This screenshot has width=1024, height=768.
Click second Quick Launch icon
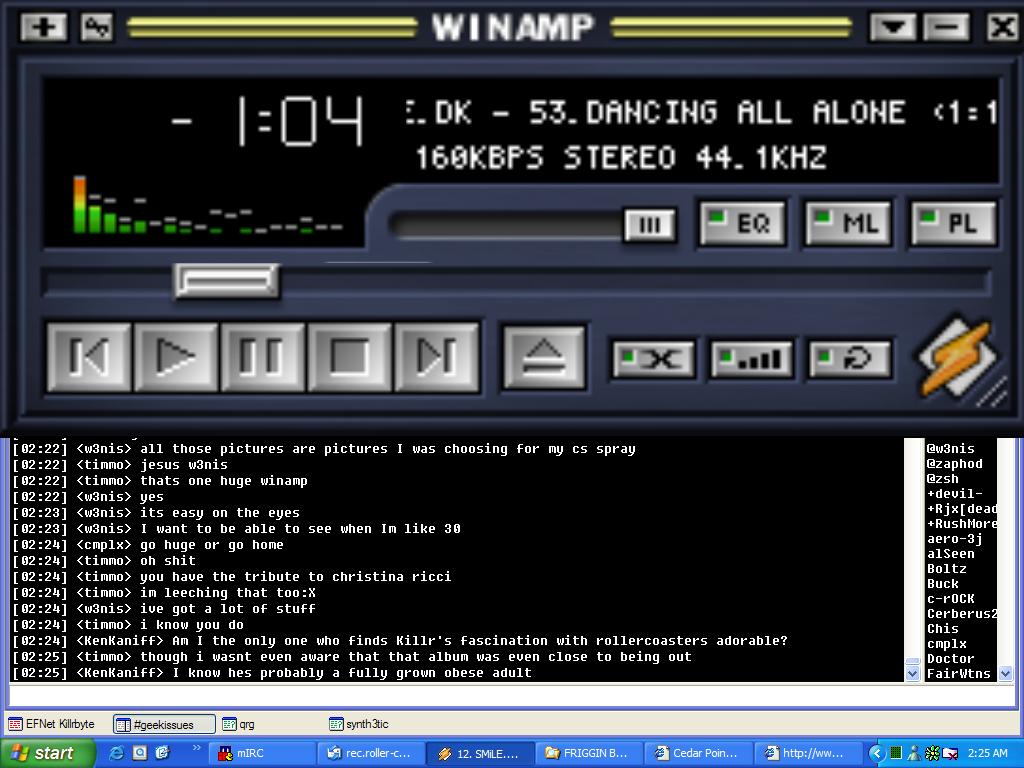click(139, 753)
